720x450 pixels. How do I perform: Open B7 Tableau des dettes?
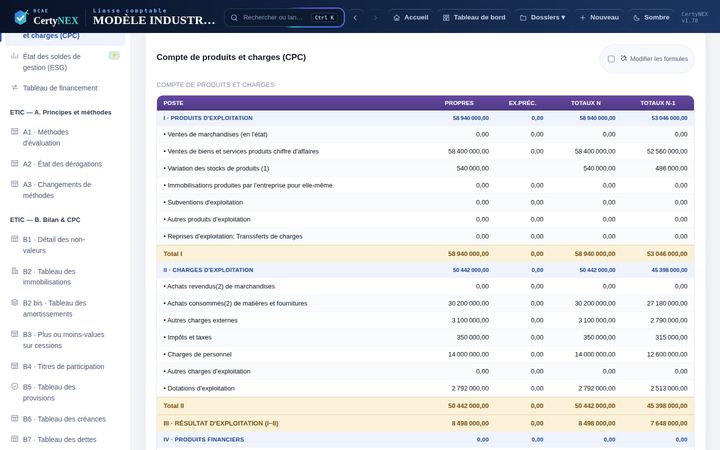pos(65,439)
